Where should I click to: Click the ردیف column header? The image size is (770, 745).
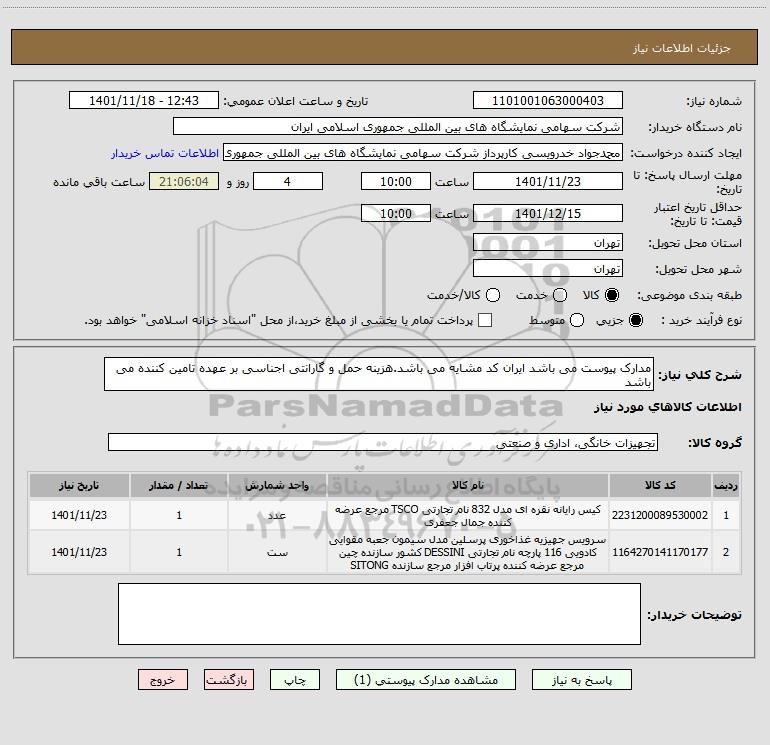726,485
